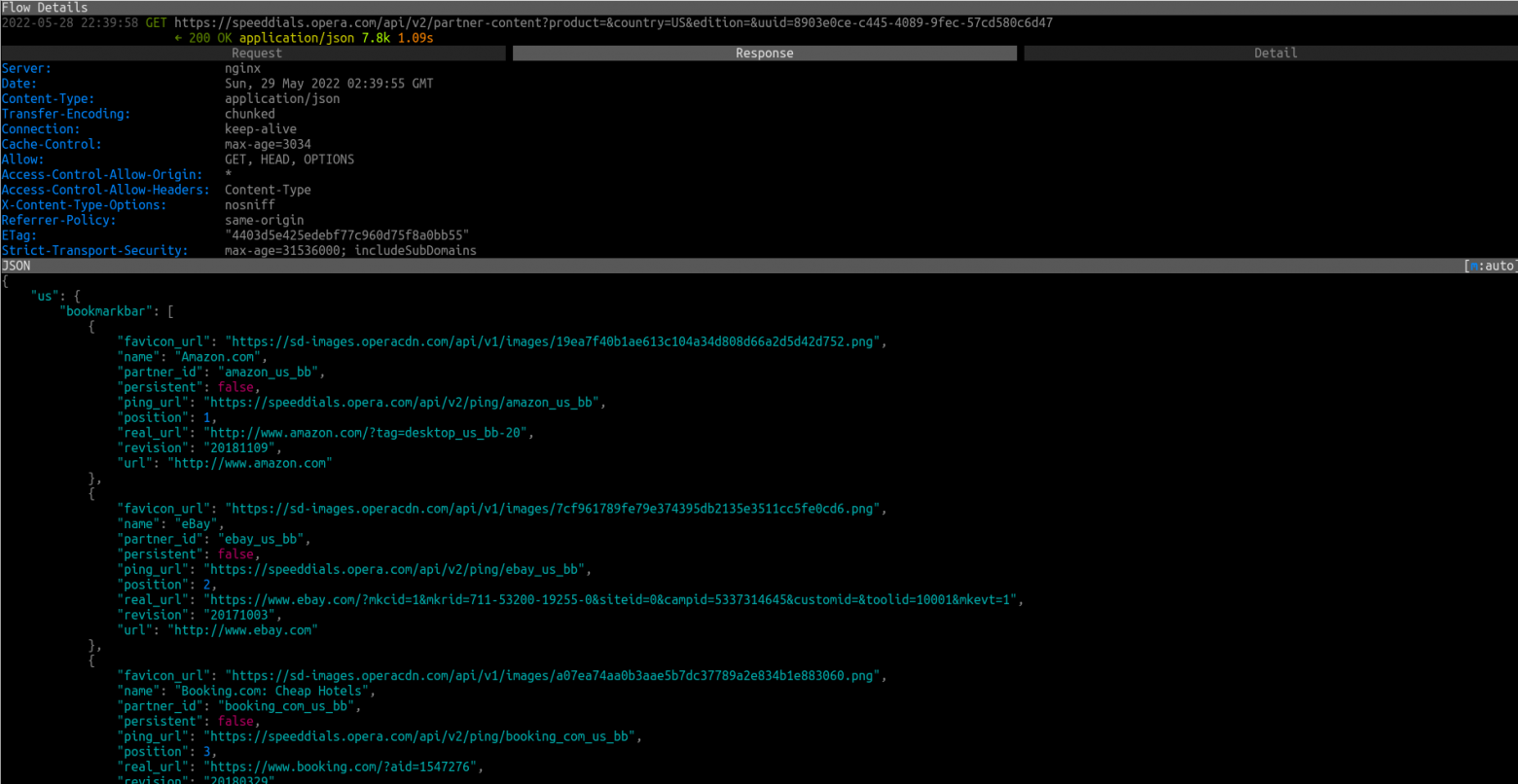Click the Booking.com favicon_url link

pos(556,675)
